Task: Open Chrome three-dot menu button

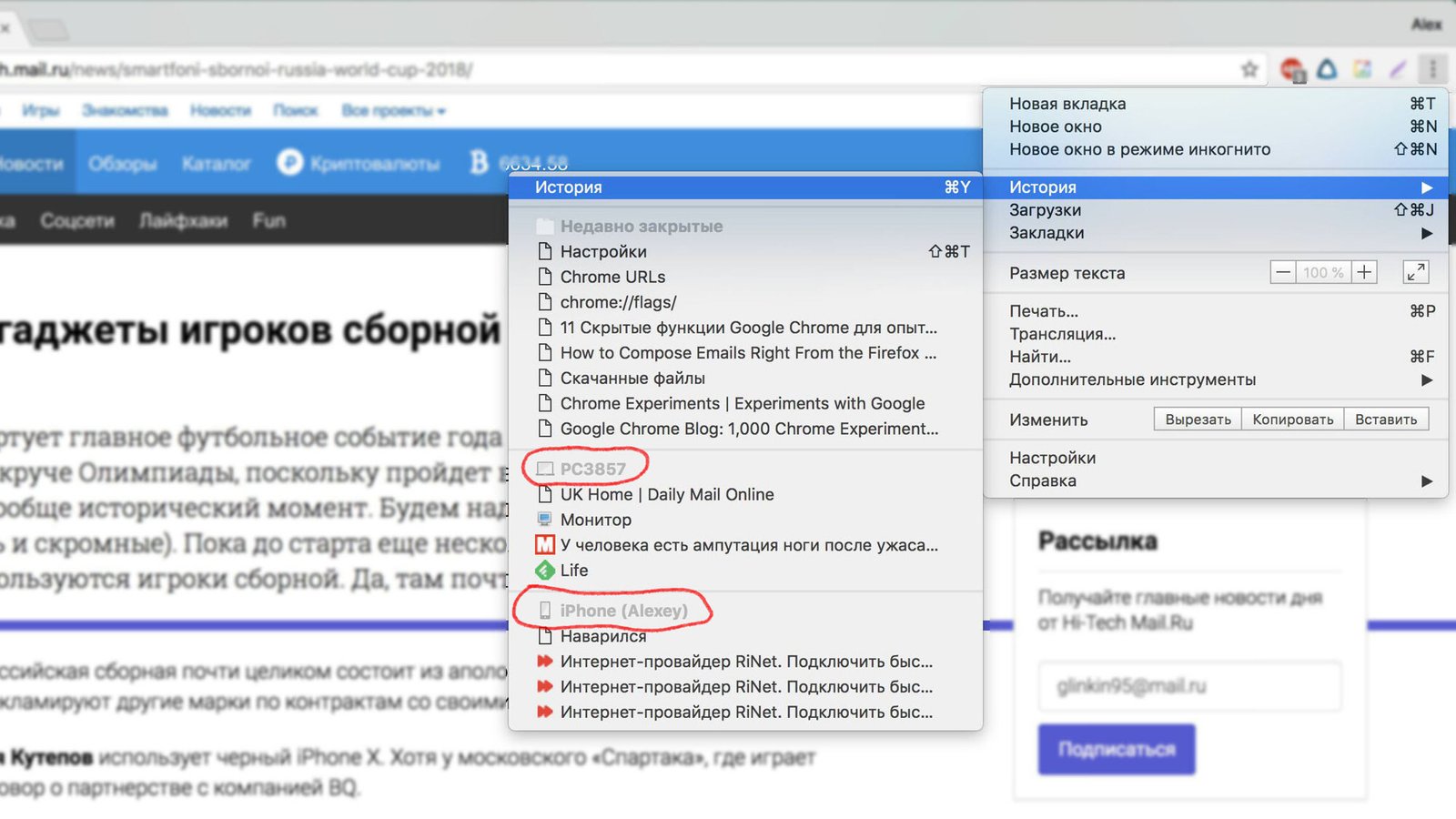Action: coord(1432,69)
